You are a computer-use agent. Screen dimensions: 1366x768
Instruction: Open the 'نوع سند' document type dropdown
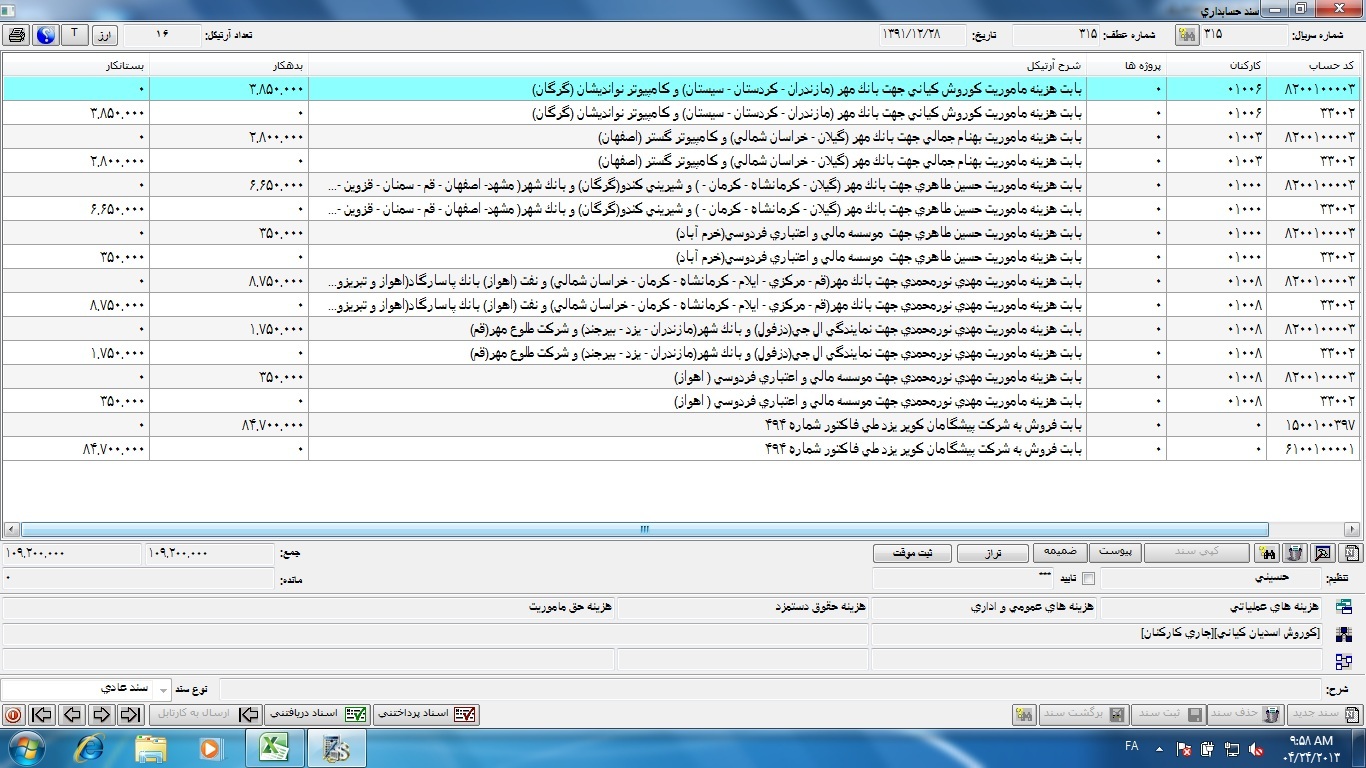click(164, 689)
